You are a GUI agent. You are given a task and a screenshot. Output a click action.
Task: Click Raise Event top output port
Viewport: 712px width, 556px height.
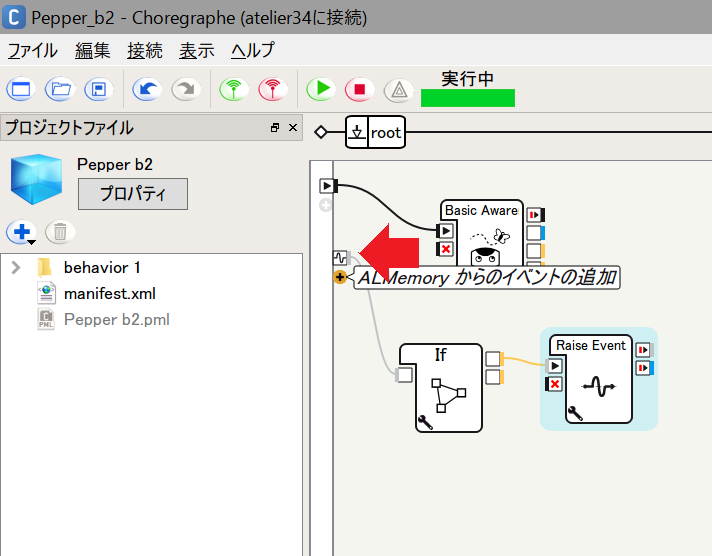coord(644,350)
